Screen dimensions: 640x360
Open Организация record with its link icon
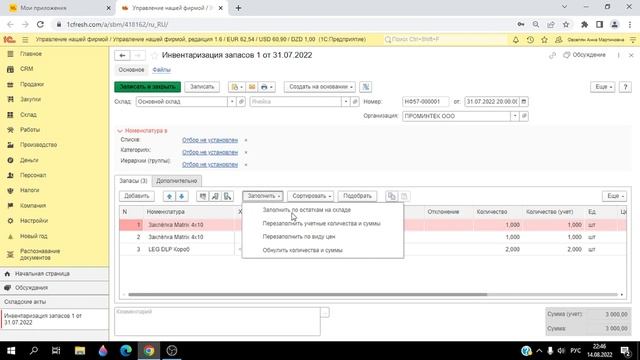click(x=524, y=116)
